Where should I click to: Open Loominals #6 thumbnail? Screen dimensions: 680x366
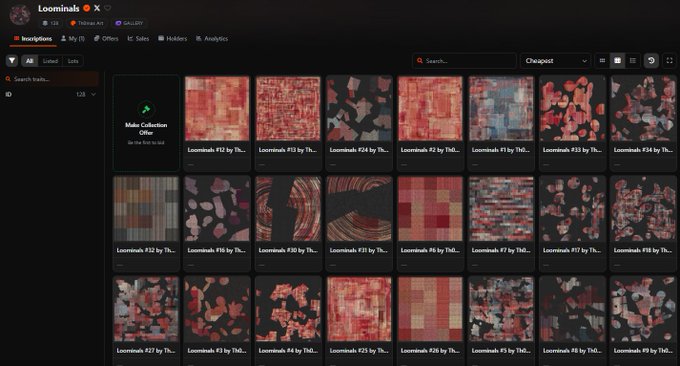(x=431, y=209)
